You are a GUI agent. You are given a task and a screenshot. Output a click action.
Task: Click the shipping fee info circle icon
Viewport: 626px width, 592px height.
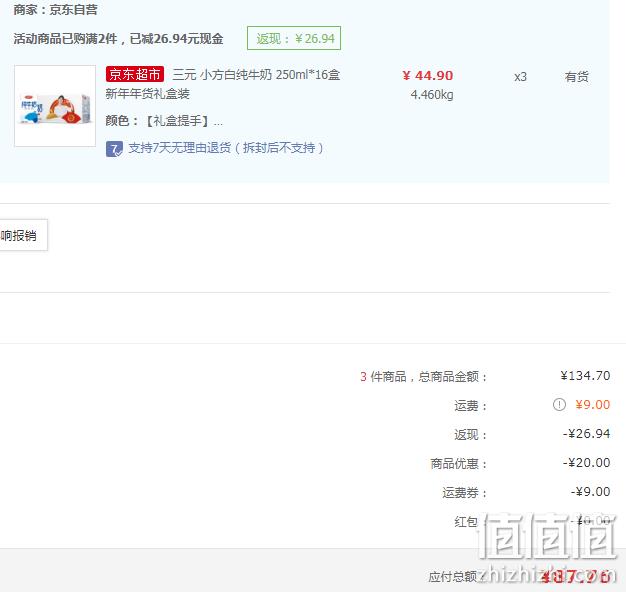559,405
